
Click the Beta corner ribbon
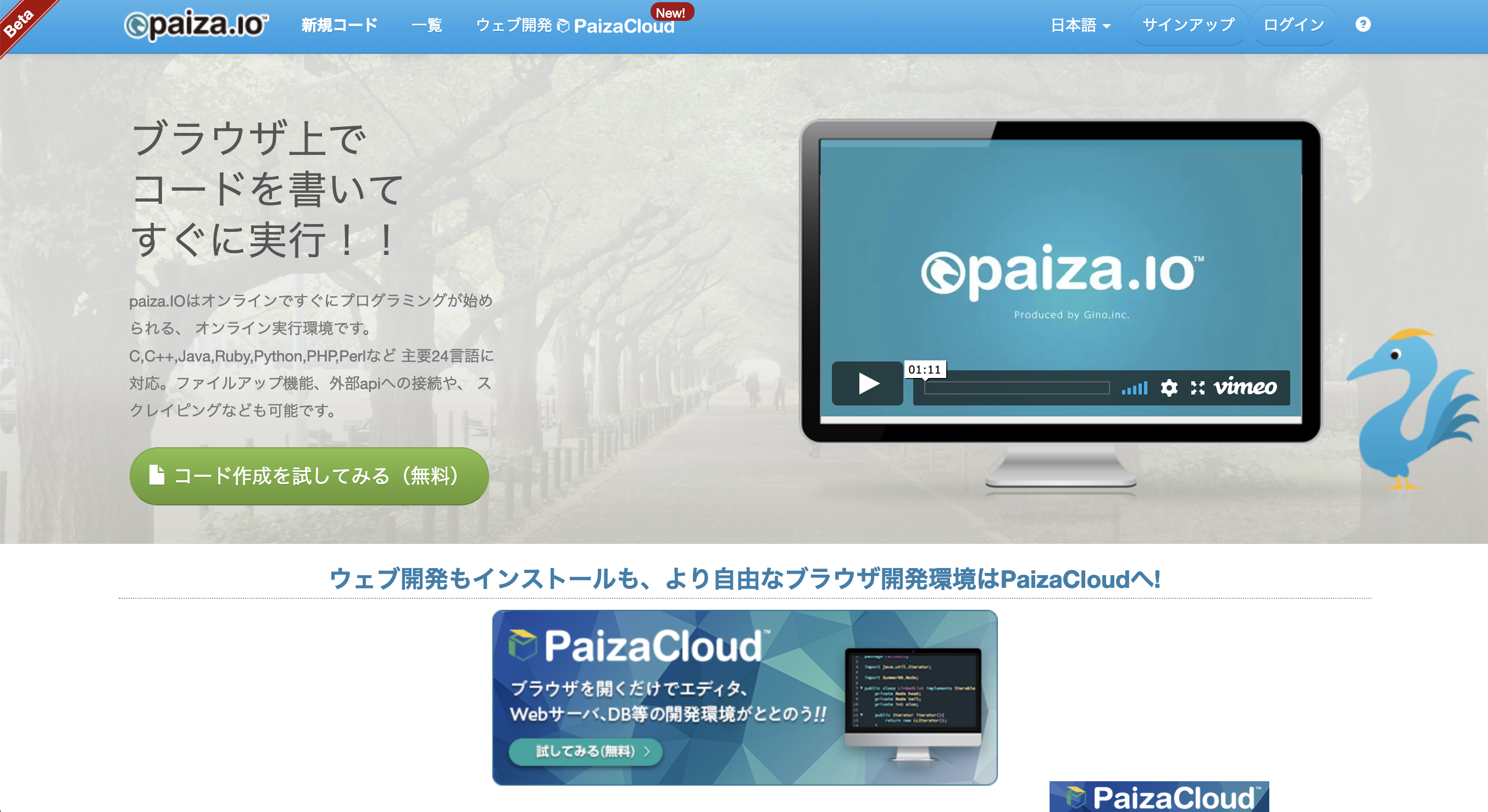[x=21, y=22]
